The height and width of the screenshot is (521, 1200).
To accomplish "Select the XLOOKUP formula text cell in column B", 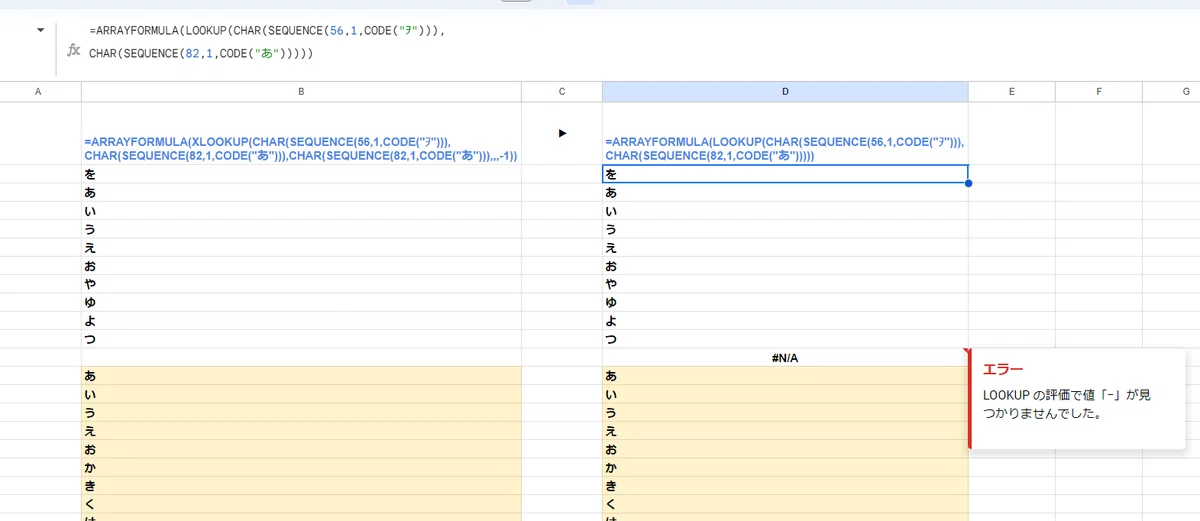I will tap(301, 133).
